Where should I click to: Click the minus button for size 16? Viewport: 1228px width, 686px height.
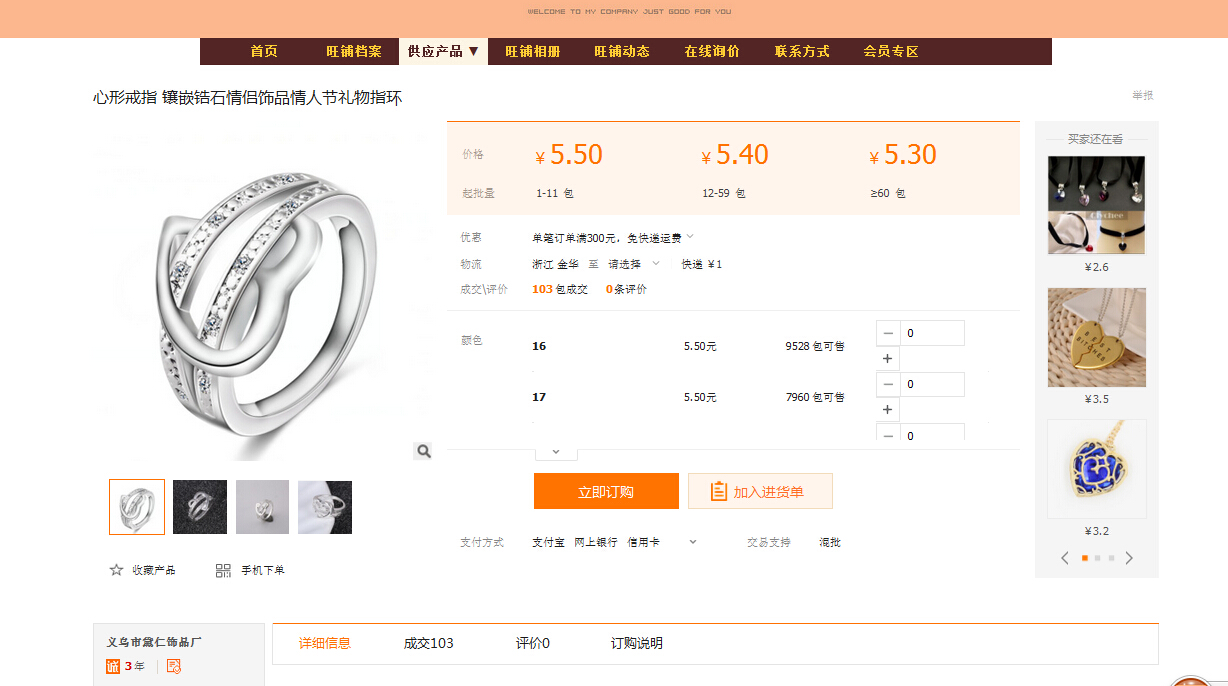click(888, 333)
